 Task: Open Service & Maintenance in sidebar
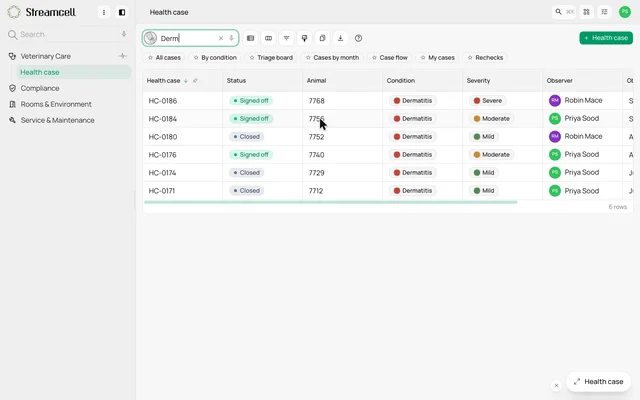click(x=58, y=120)
